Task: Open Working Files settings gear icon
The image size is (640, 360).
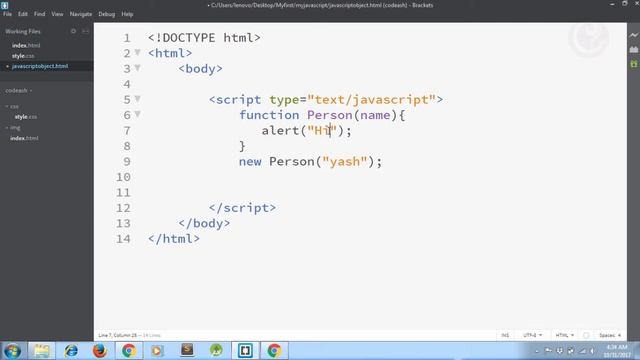Action: (x=73, y=31)
